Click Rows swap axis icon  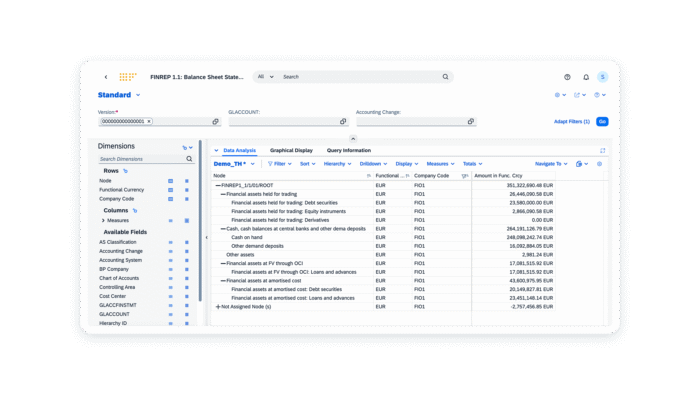pos(125,171)
